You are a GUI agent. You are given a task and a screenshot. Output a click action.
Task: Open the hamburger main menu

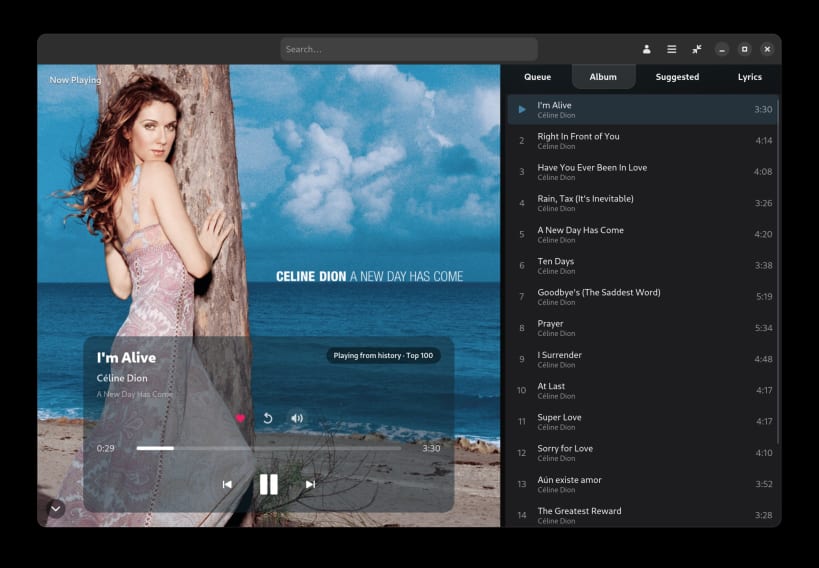pyautogui.click(x=672, y=49)
